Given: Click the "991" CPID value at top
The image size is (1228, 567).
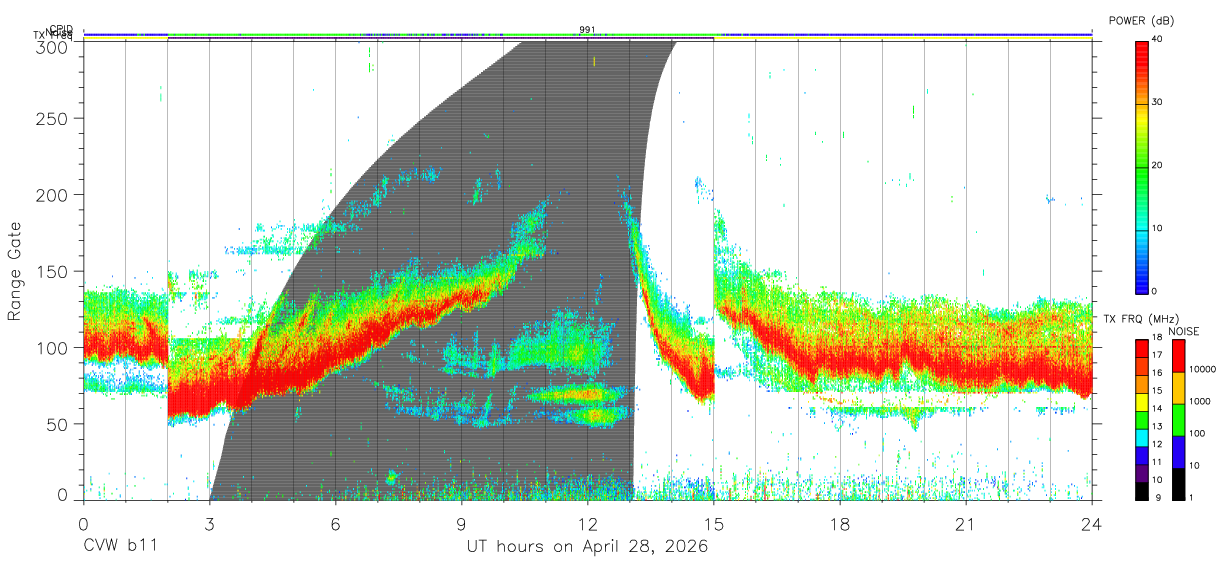Looking at the screenshot, I should [588, 29].
